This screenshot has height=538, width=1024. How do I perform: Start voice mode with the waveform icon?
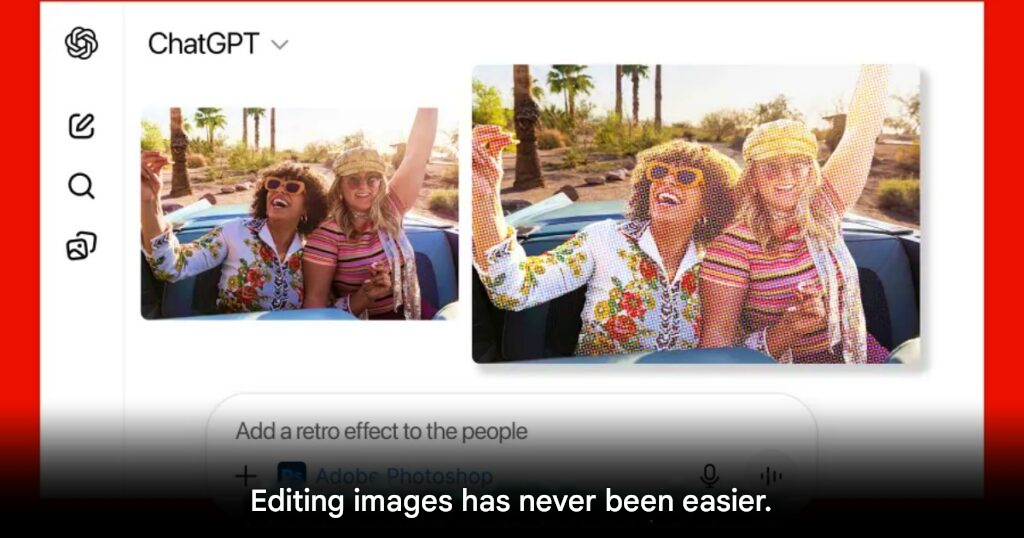(771, 476)
